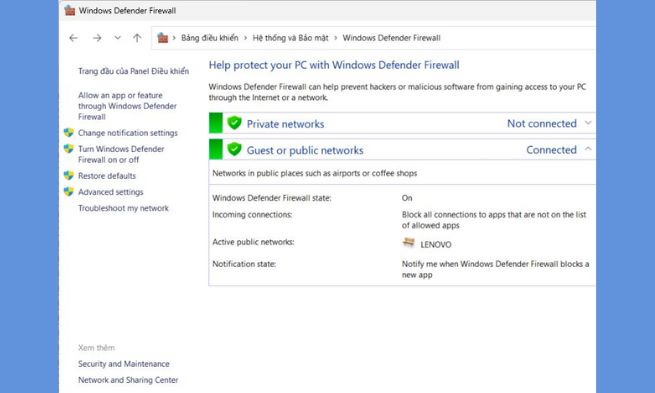Viewport: 655px width, 393px height.
Task: Click Active public networks label
Action: (x=253, y=242)
